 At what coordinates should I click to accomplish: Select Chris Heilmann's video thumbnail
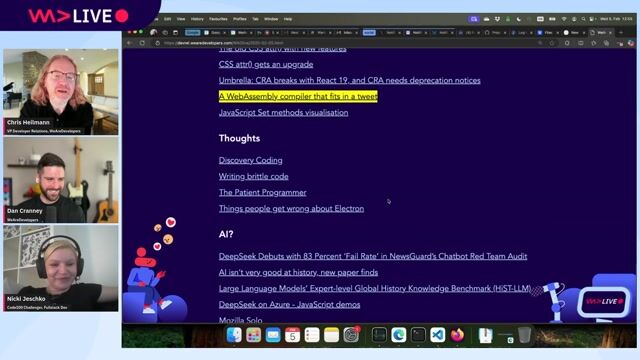pyautogui.click(x=61, y=92)
